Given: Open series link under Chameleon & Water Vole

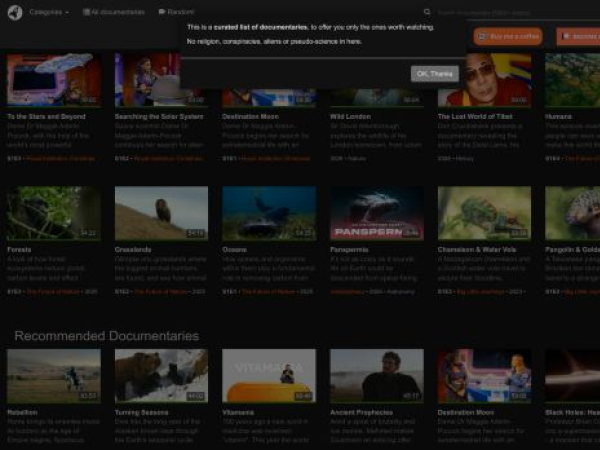Looking at the screenshot, I should point(481,292).
